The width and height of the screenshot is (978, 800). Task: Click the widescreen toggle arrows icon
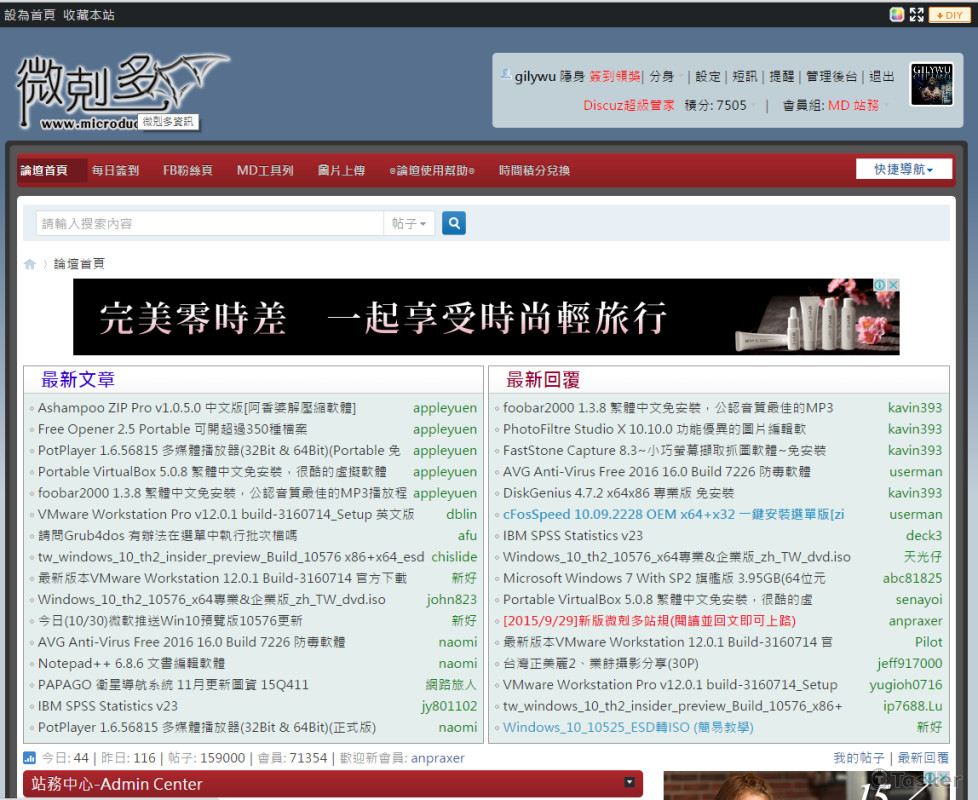click(916, 14)
